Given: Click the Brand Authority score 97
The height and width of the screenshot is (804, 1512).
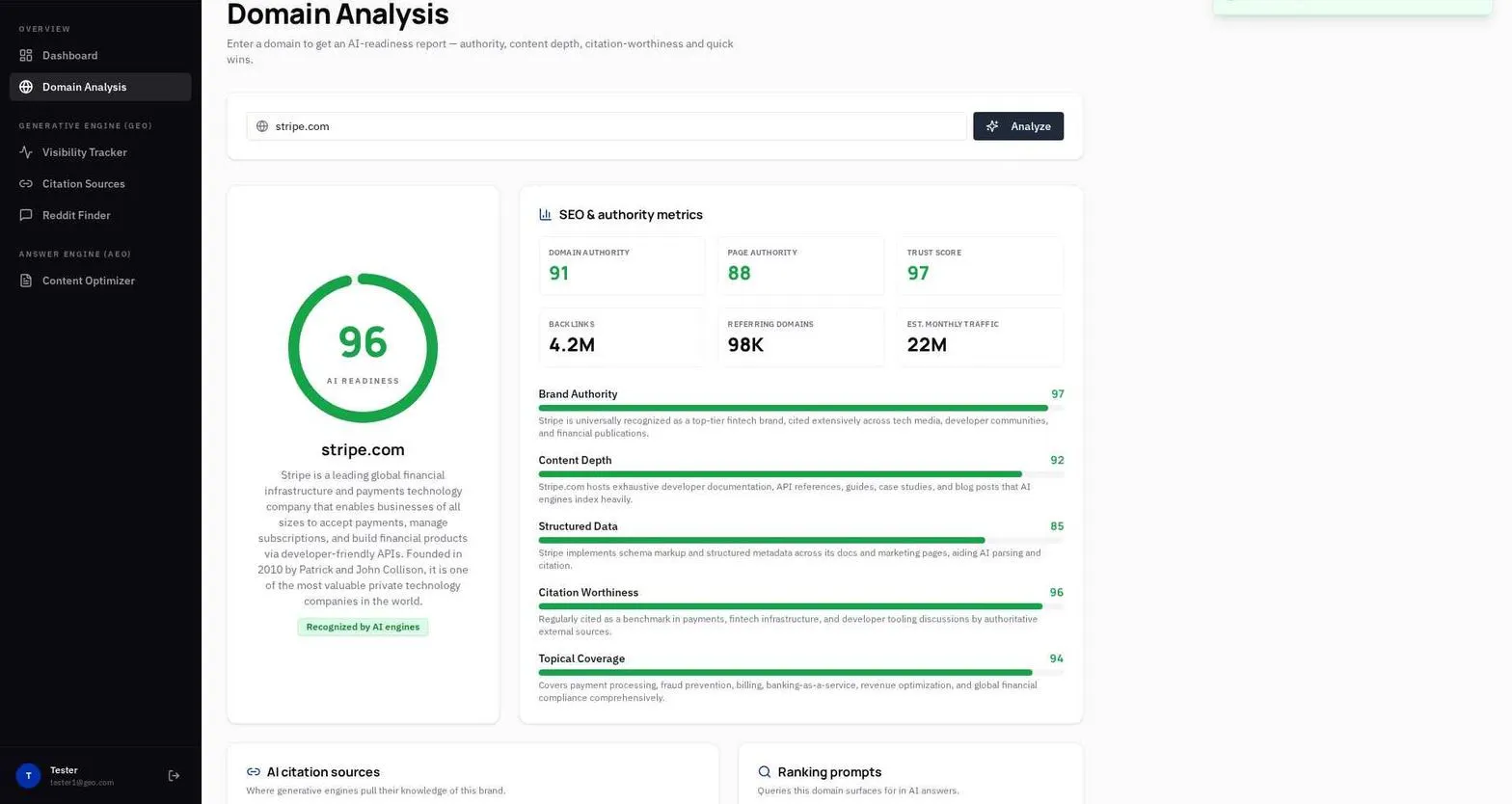Looking at the screenshot, I should coord(1058,394).
